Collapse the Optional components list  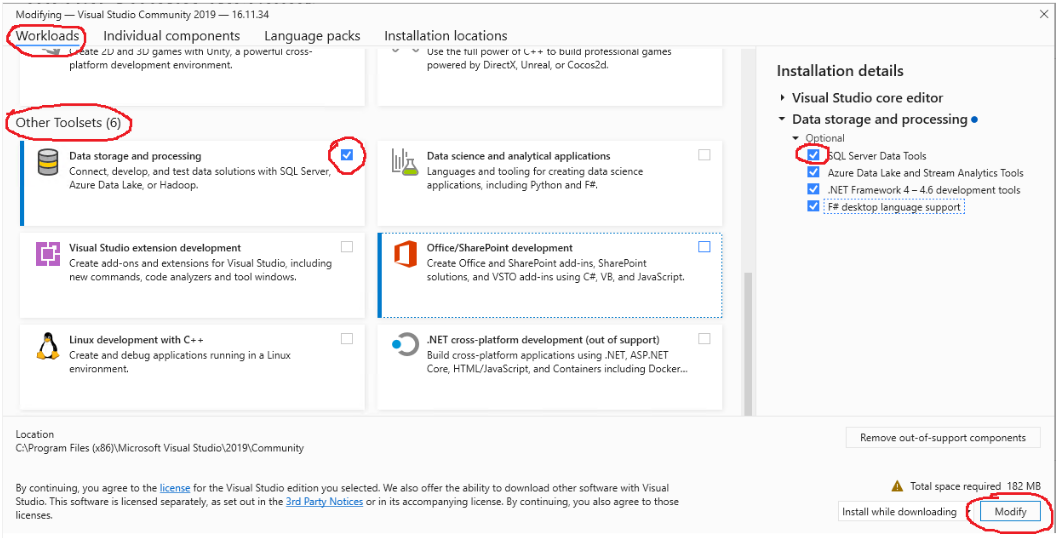coord(795,138)
